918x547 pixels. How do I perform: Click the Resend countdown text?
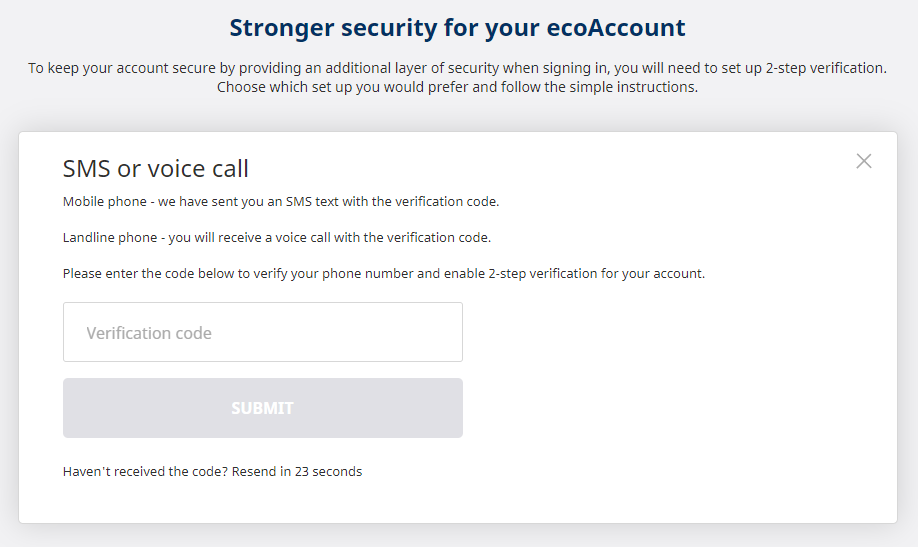pos(297,471)
